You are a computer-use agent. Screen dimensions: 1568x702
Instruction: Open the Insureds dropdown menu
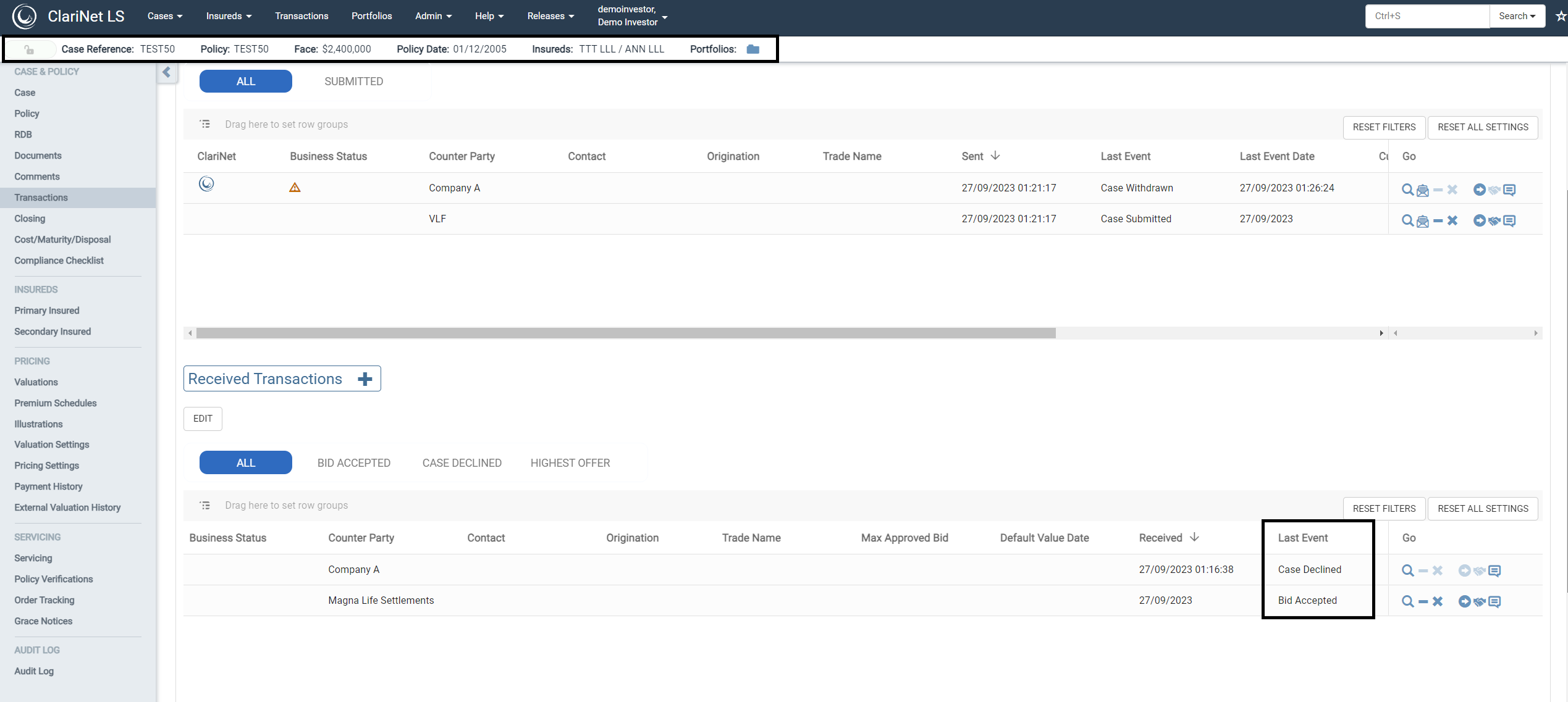tap(229, 16)
